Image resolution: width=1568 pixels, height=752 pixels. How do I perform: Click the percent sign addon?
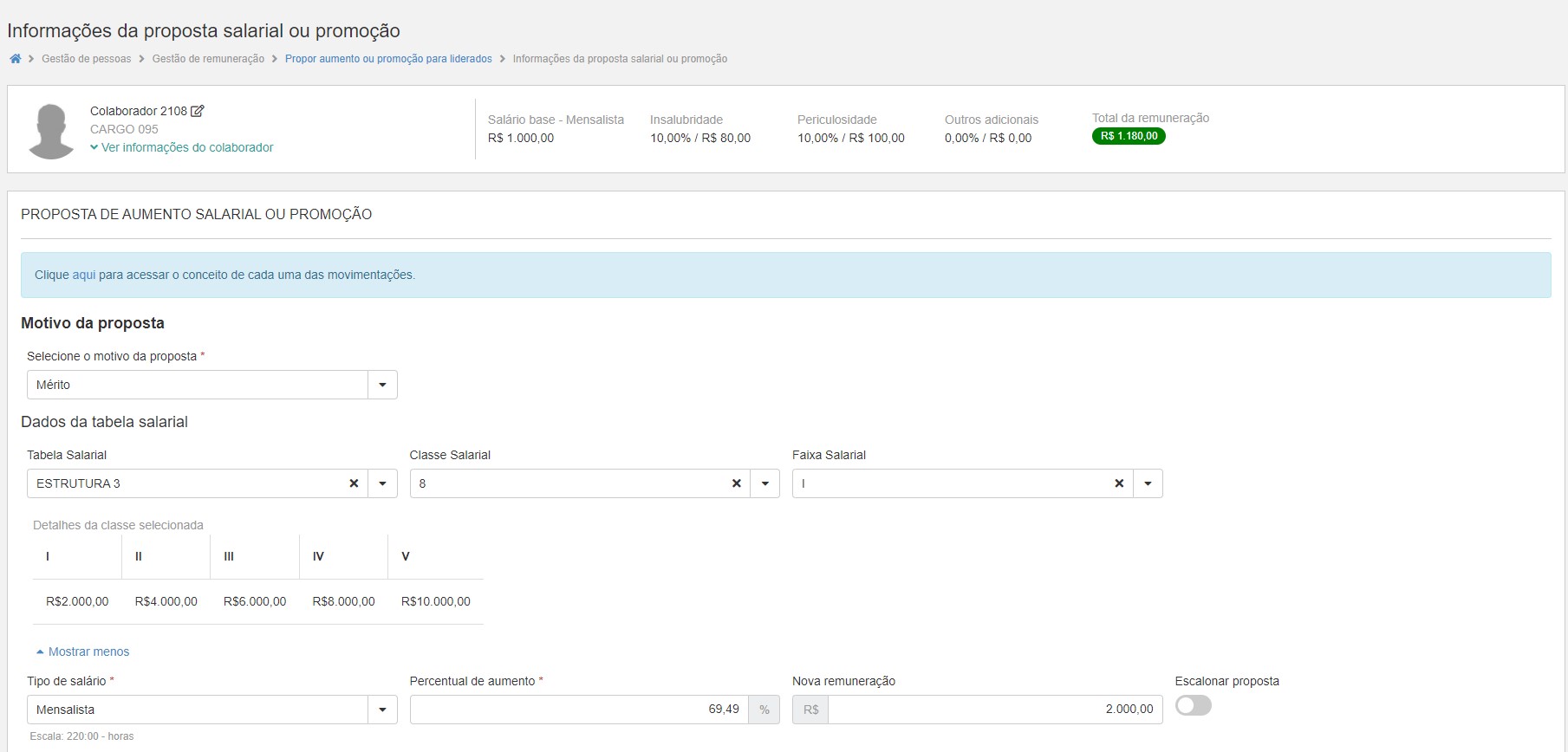(x=764, y=710)
